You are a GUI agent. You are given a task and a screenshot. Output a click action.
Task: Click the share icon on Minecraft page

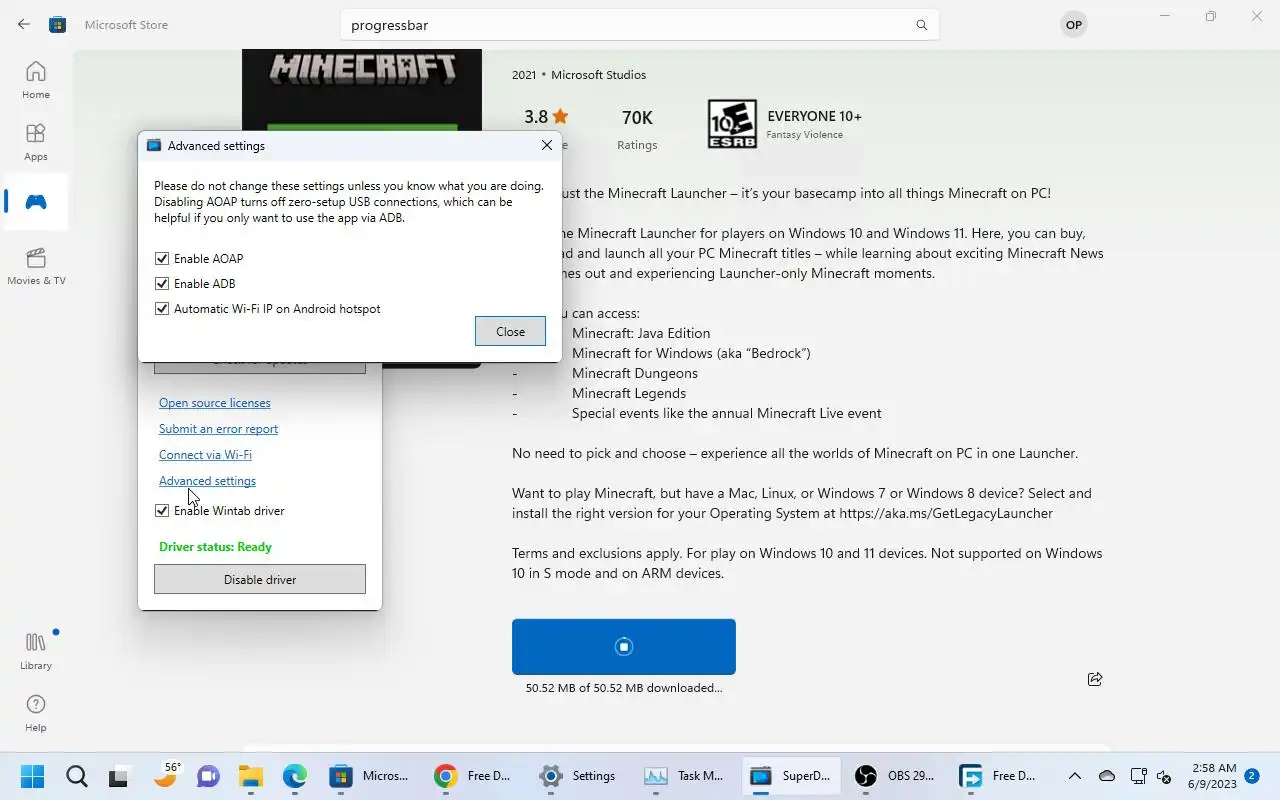(1095, 679)
